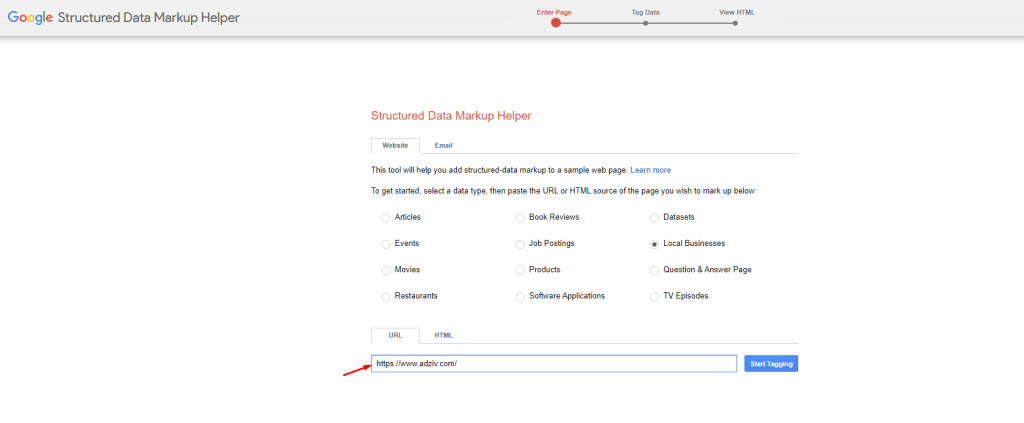Screen dimensions: 1024x423
Task: Toggle the Local Businesses radio button
Action: pos(654,244)
